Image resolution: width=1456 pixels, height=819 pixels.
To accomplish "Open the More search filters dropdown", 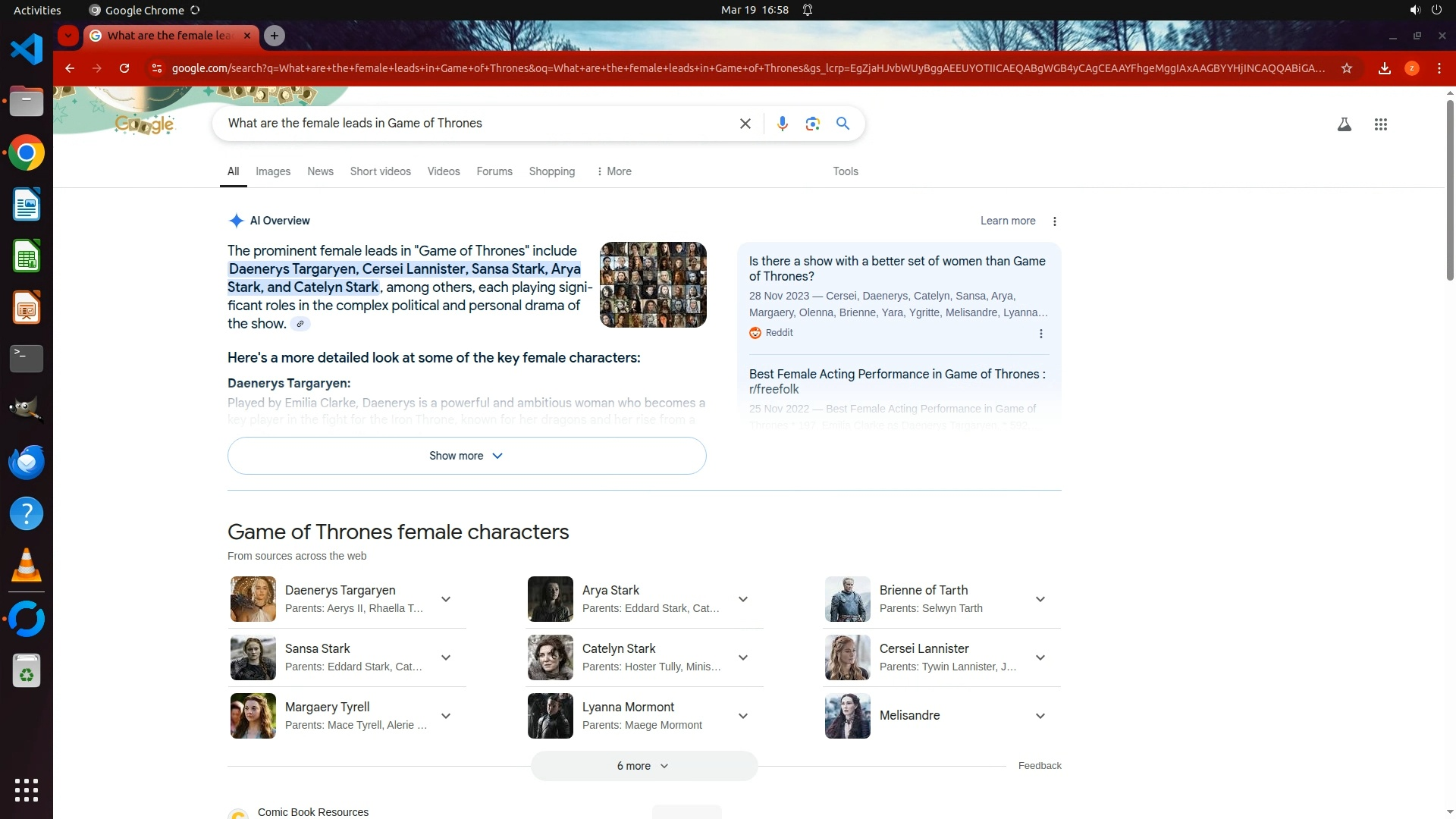I will tap(614, 171).
